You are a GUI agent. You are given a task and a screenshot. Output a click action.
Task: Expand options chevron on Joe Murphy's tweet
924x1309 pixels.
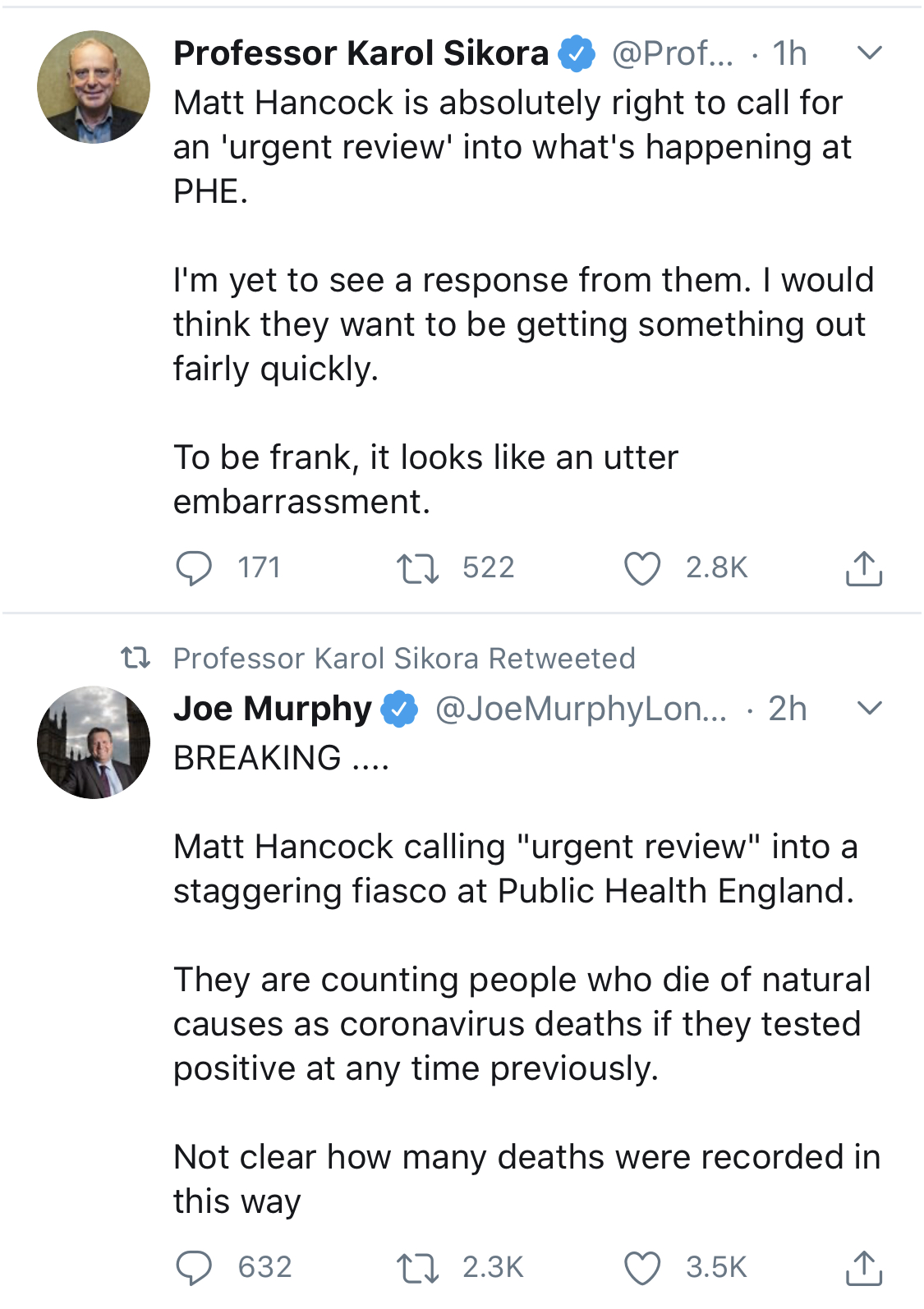pos(869,708)
